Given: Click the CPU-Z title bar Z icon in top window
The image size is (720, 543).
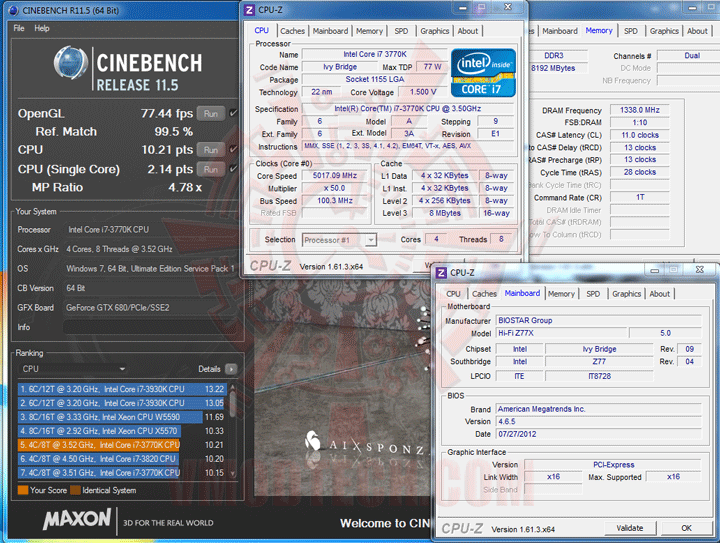Looking at the screenshot, I should point(249,10).
